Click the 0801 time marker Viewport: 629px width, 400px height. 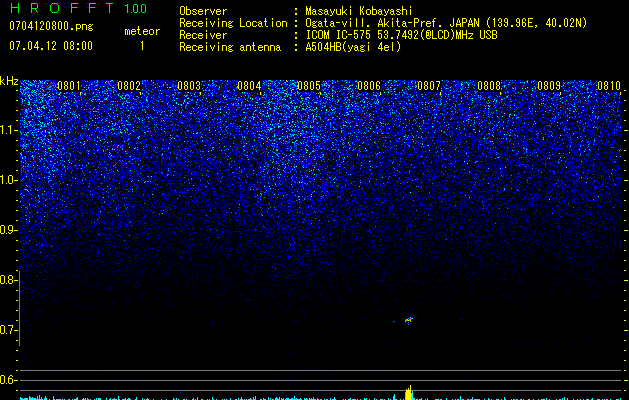click(69, 86)
